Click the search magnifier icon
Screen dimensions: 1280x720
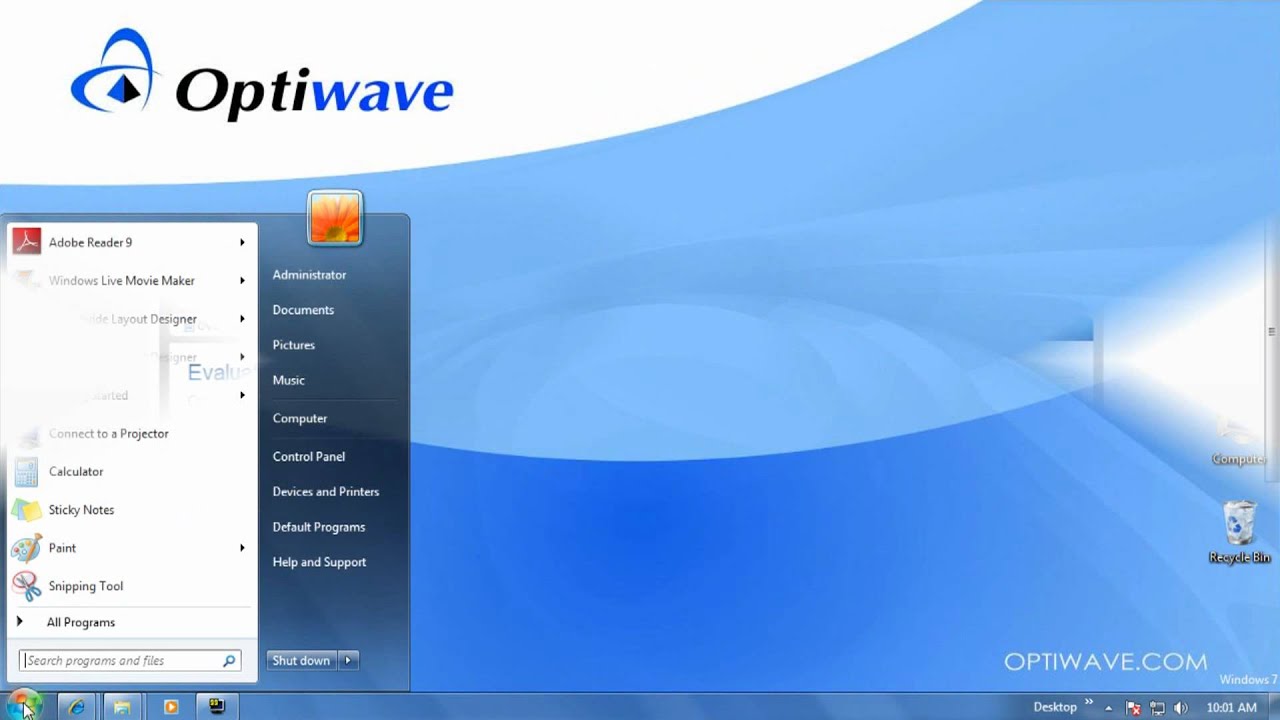229,661
